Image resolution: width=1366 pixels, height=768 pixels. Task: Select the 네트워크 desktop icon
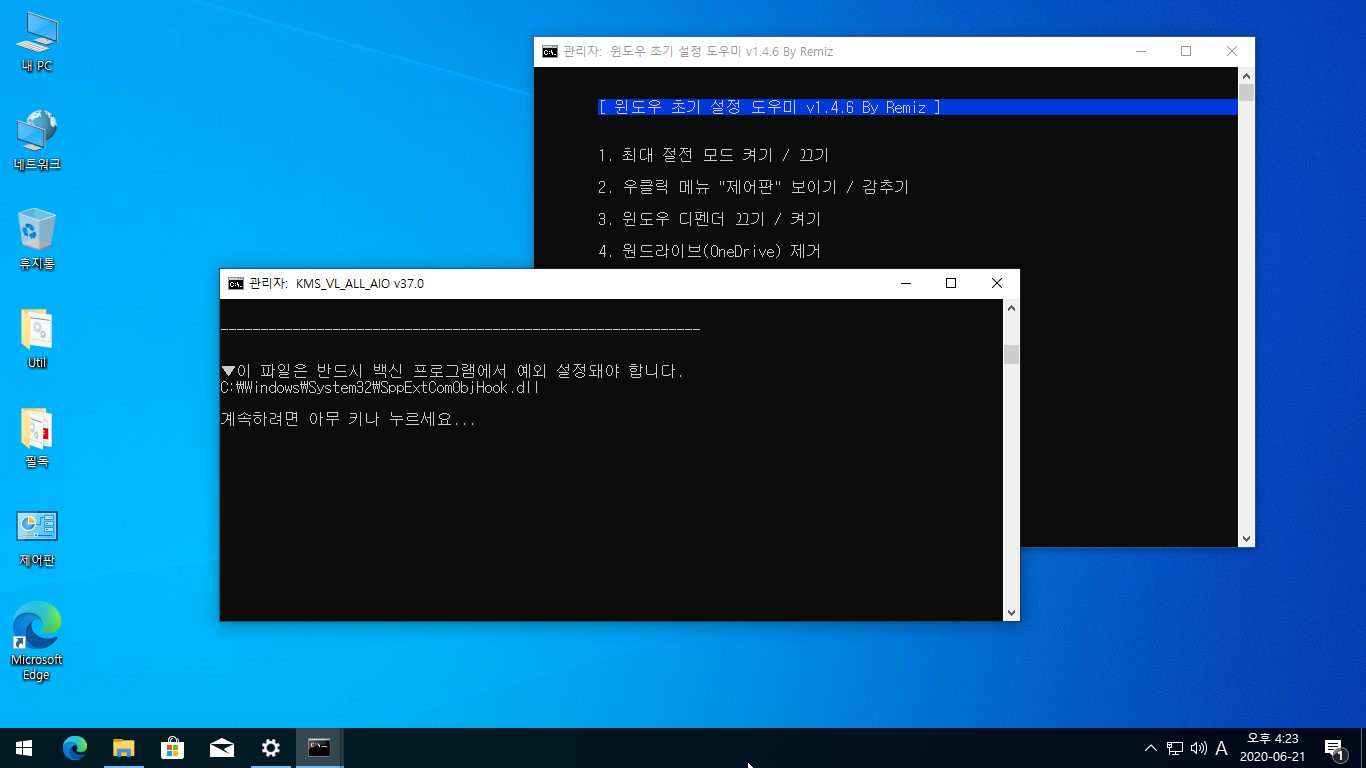click(x=37, y=141)
